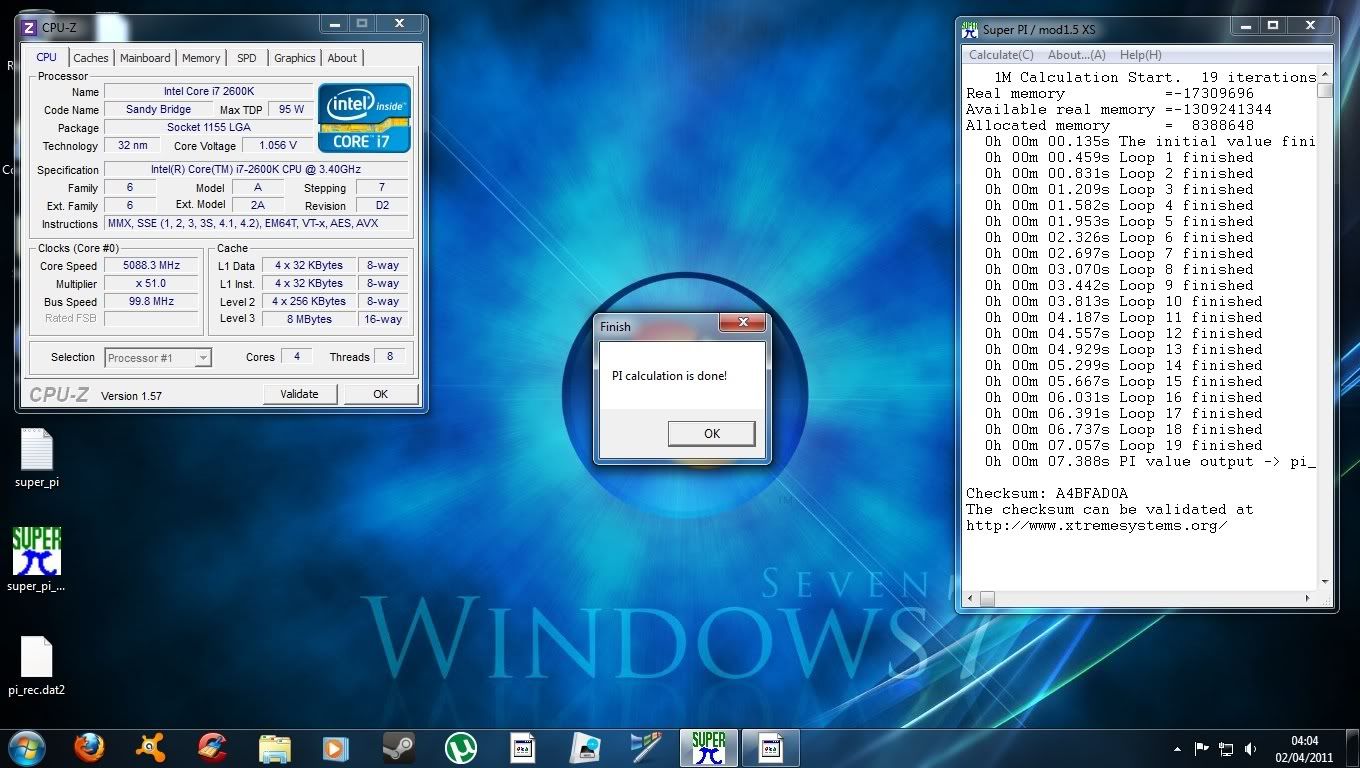Click the Core Voltage field 1.056 V
This screenshot has height=768, width=1360.
pyautogui.click(x=278, y=146)
